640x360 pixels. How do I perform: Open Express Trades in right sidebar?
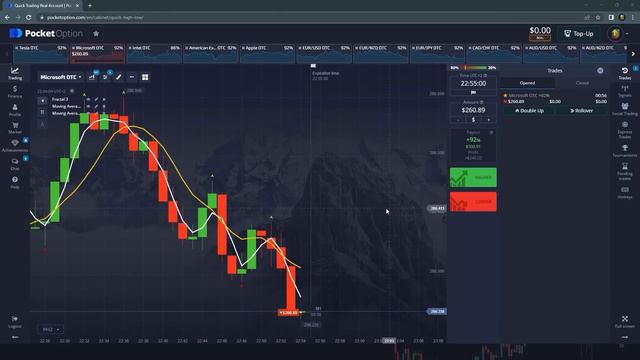(624, 130)
